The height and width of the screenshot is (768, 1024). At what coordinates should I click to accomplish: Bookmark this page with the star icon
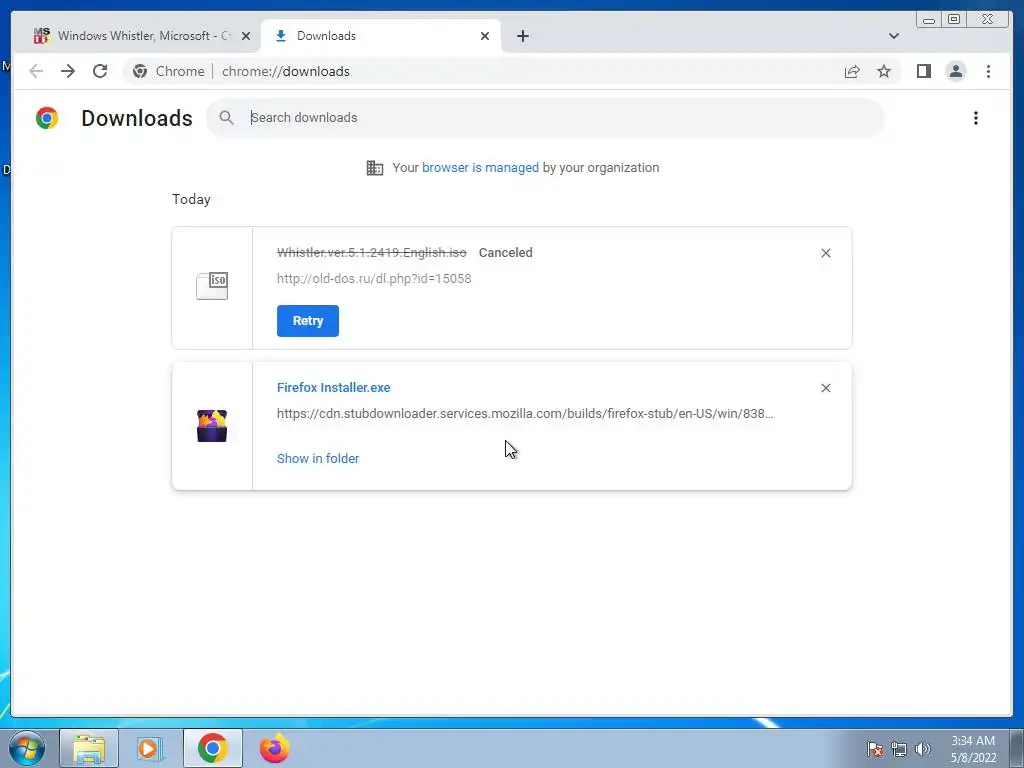884,71
